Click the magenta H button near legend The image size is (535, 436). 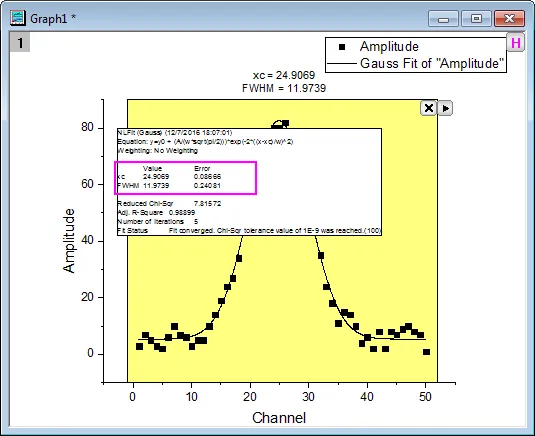516,43
